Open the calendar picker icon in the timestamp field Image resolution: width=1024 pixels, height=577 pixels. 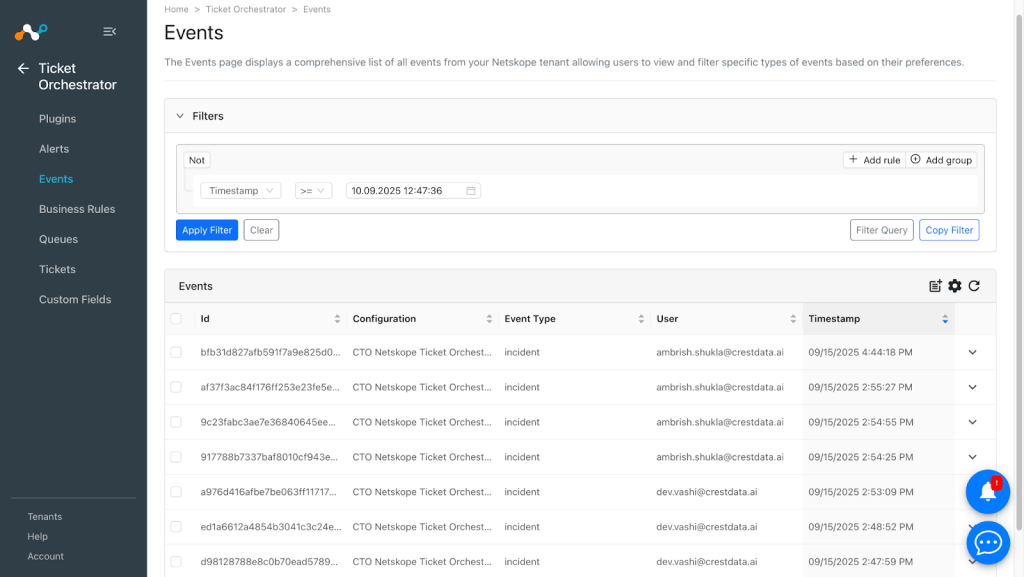(x=471, y=191)
